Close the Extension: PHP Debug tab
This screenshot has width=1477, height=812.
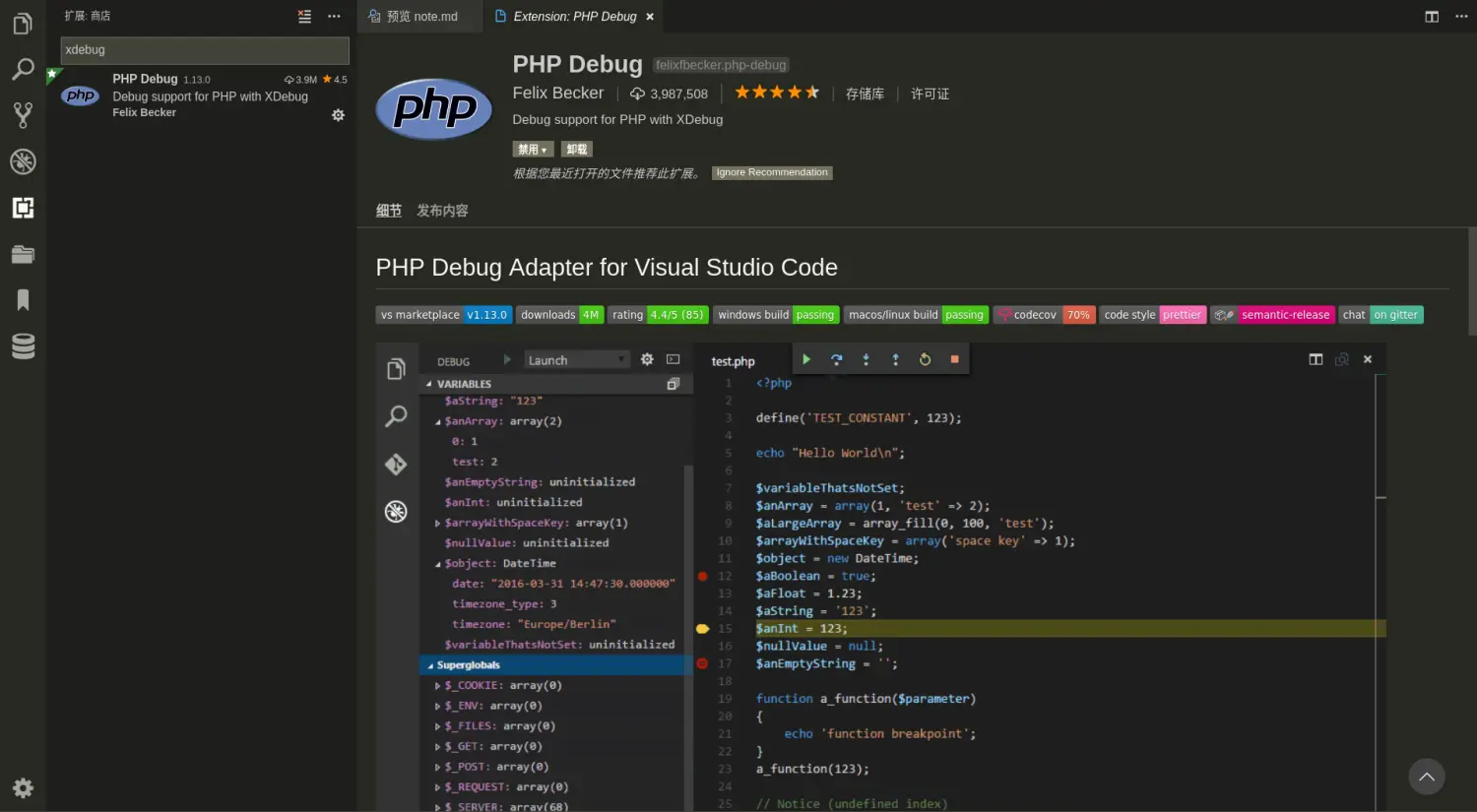pyautogui.click(x=650, y=17)
